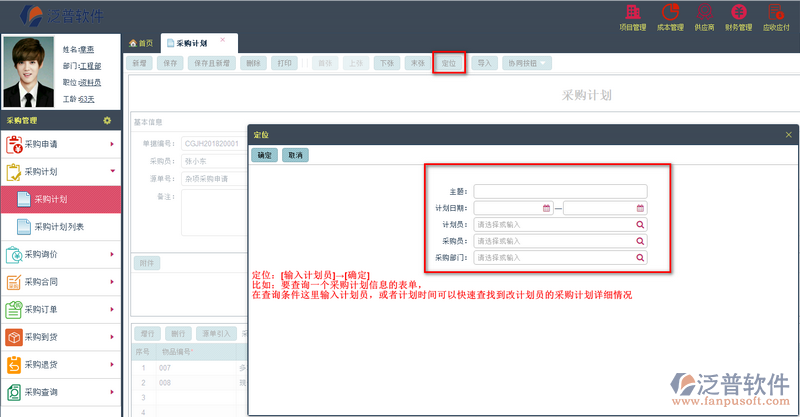The height and width of the screenshot is (417, 800).
Task: Open the 采购计划列表 submenu item
Action: click(x=61, y=227)
